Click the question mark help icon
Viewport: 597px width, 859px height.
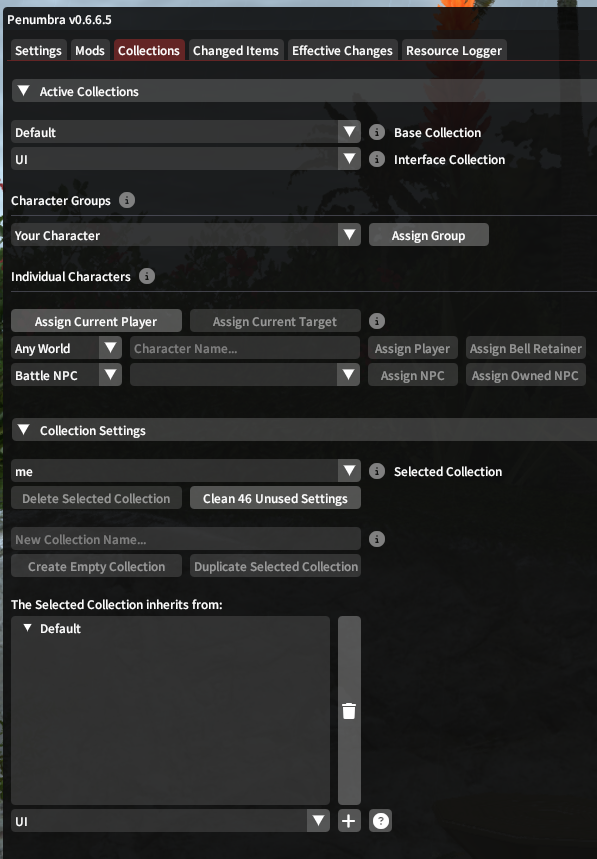[381, 821]
